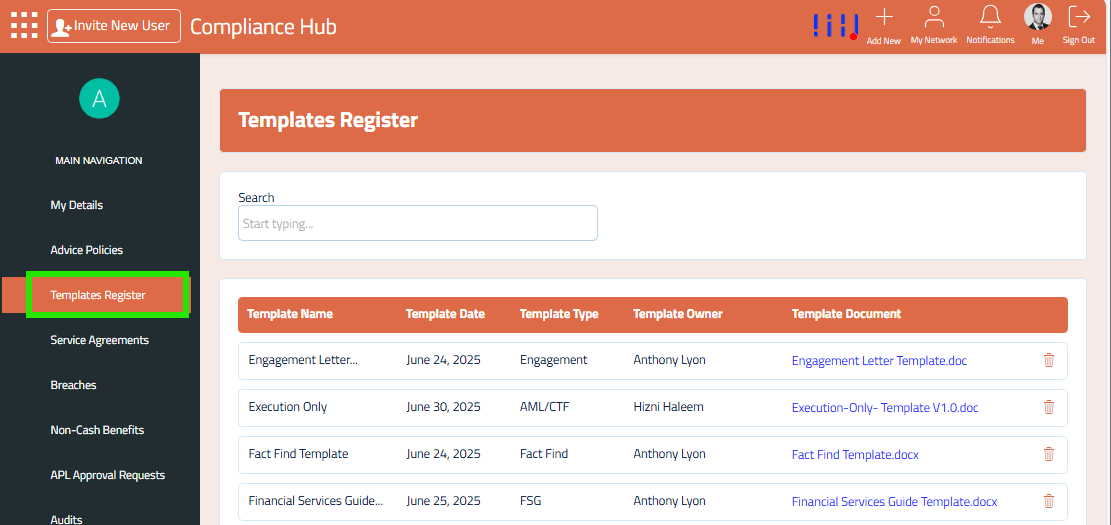
Task: Click the green A avatar circle
Action: pyautogui.click(x=100, y=98)
